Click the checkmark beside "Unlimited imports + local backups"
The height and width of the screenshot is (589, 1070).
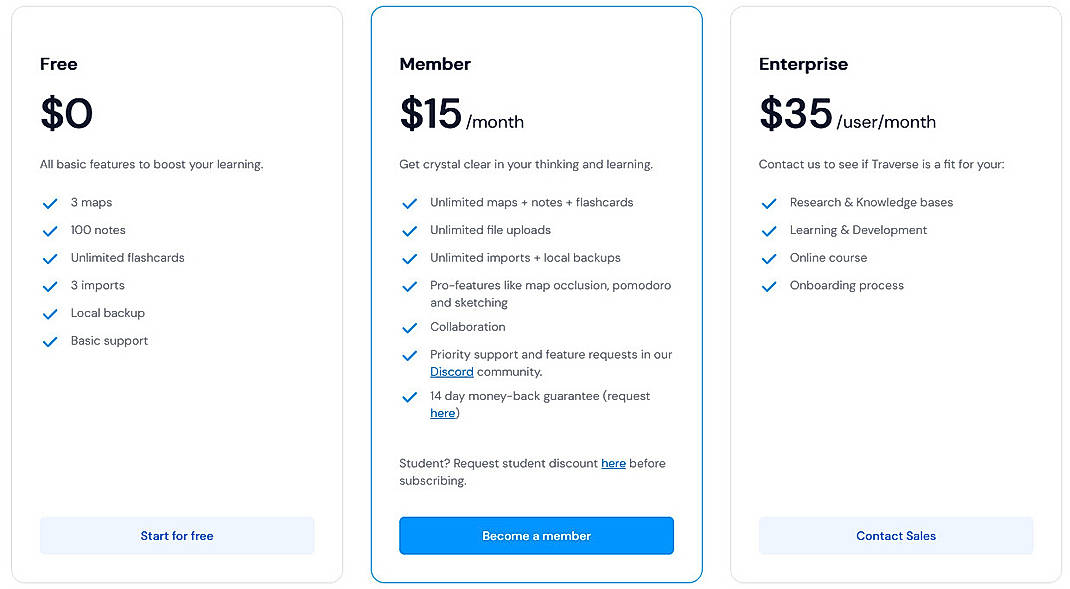409,258
